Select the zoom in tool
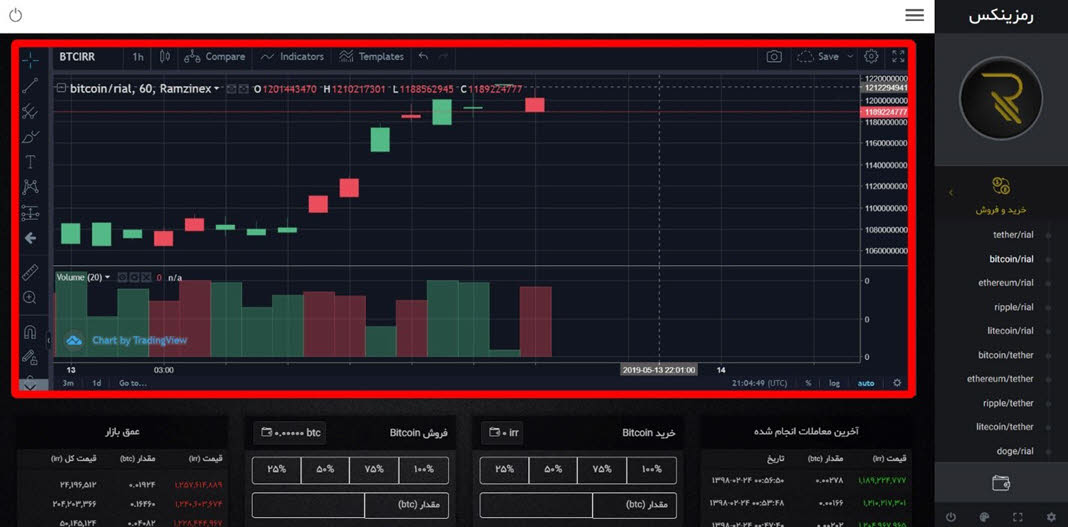Image resolution: width=1068 pixels, height=527 pixels. pyautogui.click(x=30, y=298)
